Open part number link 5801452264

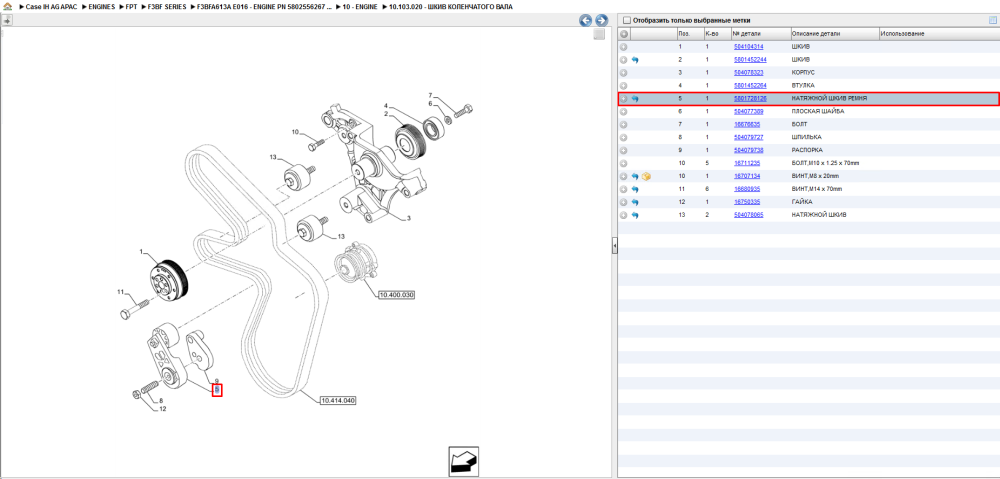[750, 85]
